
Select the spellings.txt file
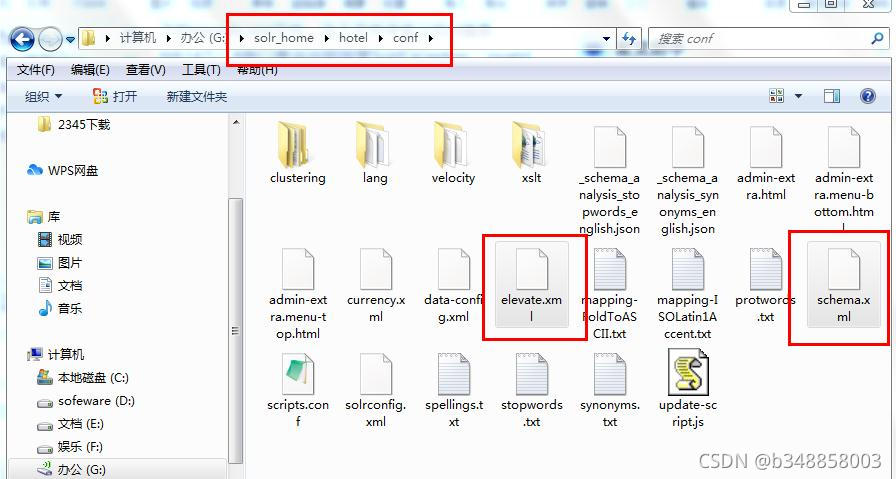pyautogui.click(x=454, y=390)
